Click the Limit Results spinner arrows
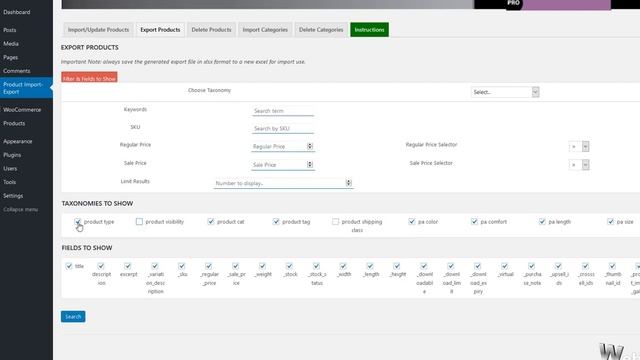640x360 pixels. click(349, 183)
